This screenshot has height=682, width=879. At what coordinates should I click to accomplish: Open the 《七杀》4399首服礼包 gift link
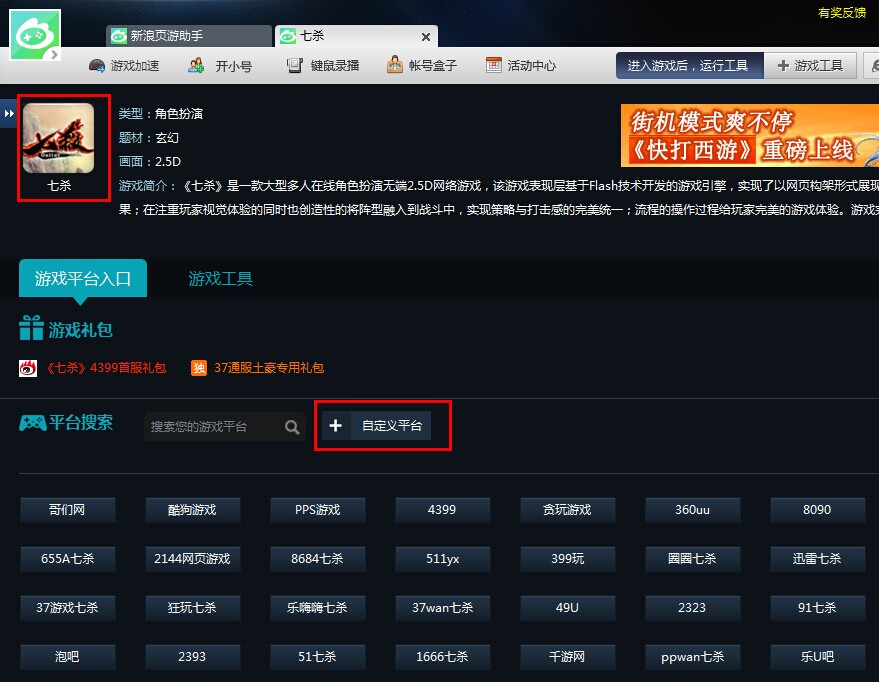[x=105, y=367]
